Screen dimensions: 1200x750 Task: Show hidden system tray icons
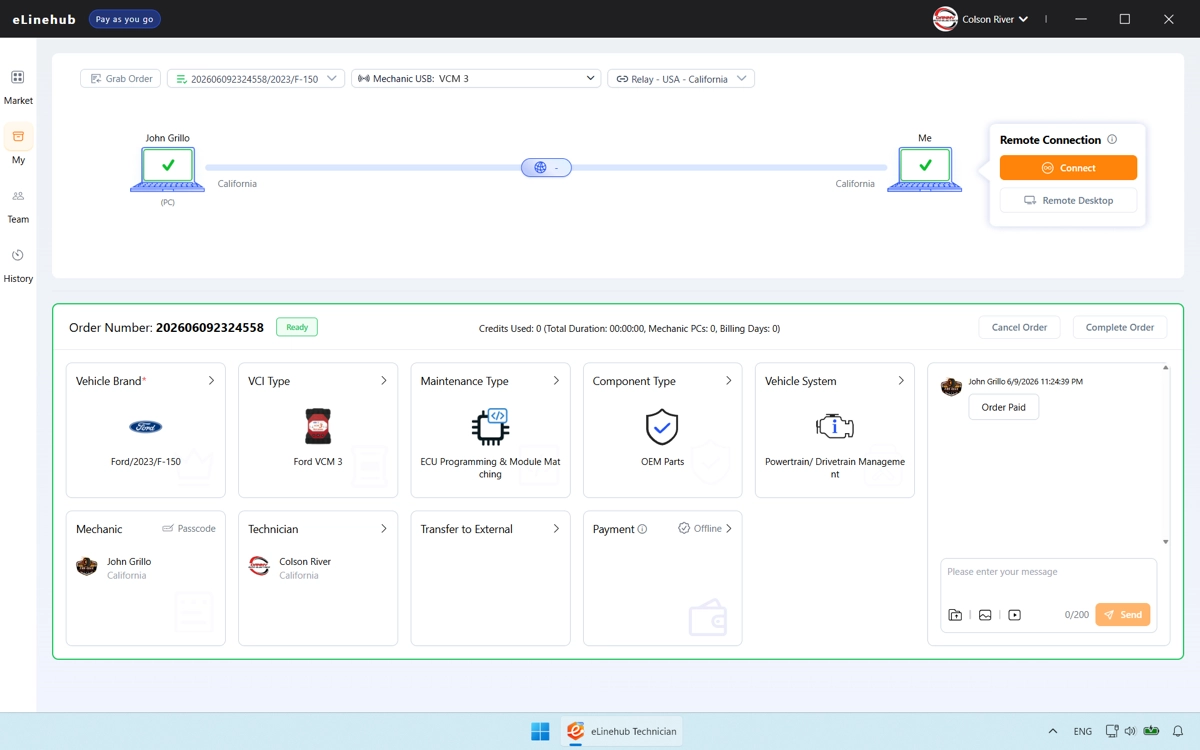click(1052, 731)
